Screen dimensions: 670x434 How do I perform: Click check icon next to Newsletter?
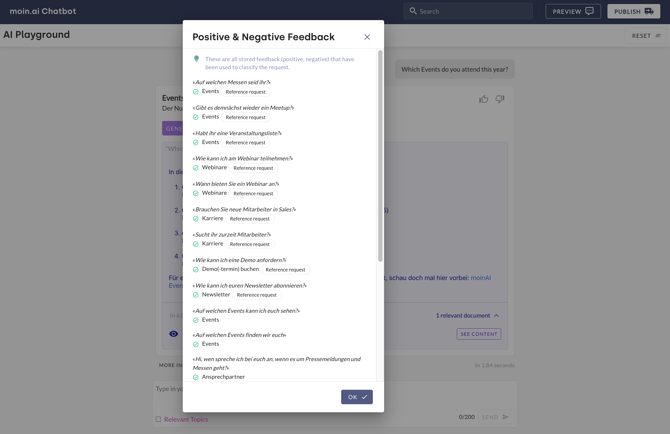click(196, 295)
